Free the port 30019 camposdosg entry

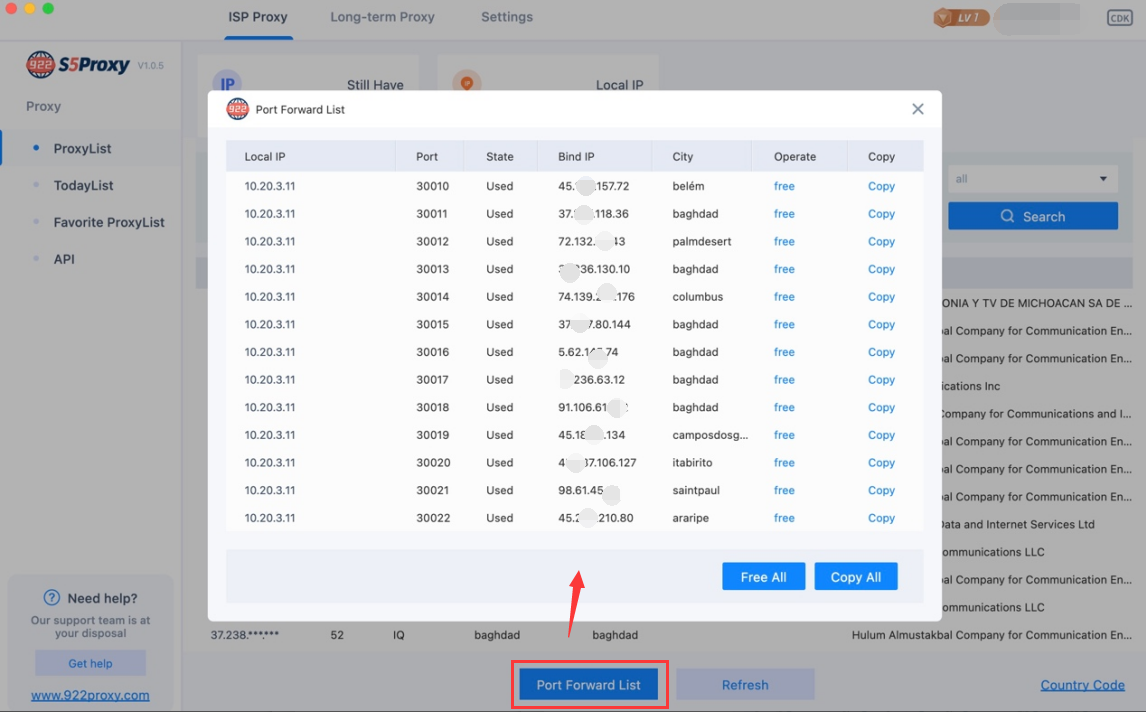tap(784, 435)
